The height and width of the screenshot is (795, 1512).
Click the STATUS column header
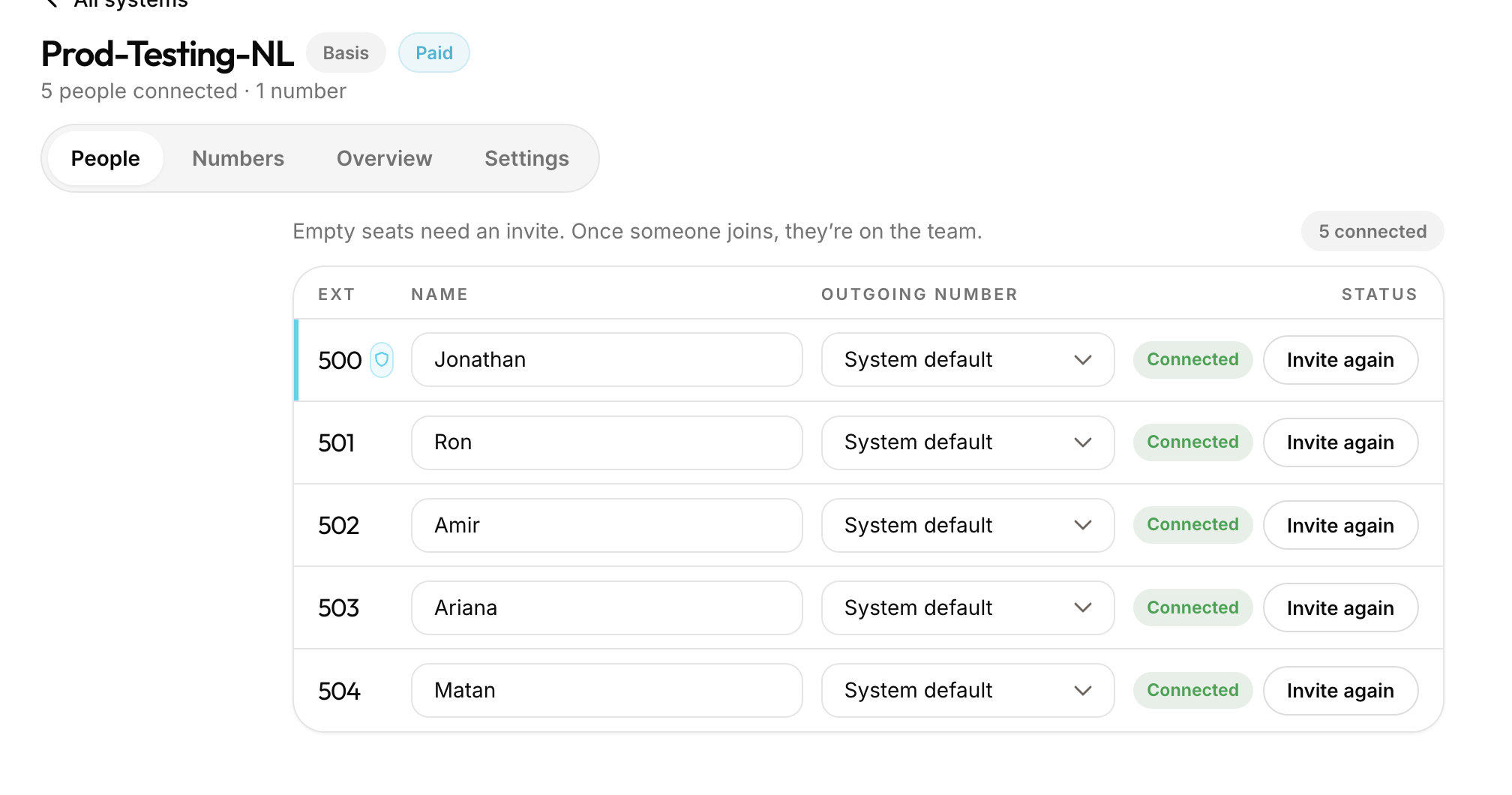click(1379, 294)
